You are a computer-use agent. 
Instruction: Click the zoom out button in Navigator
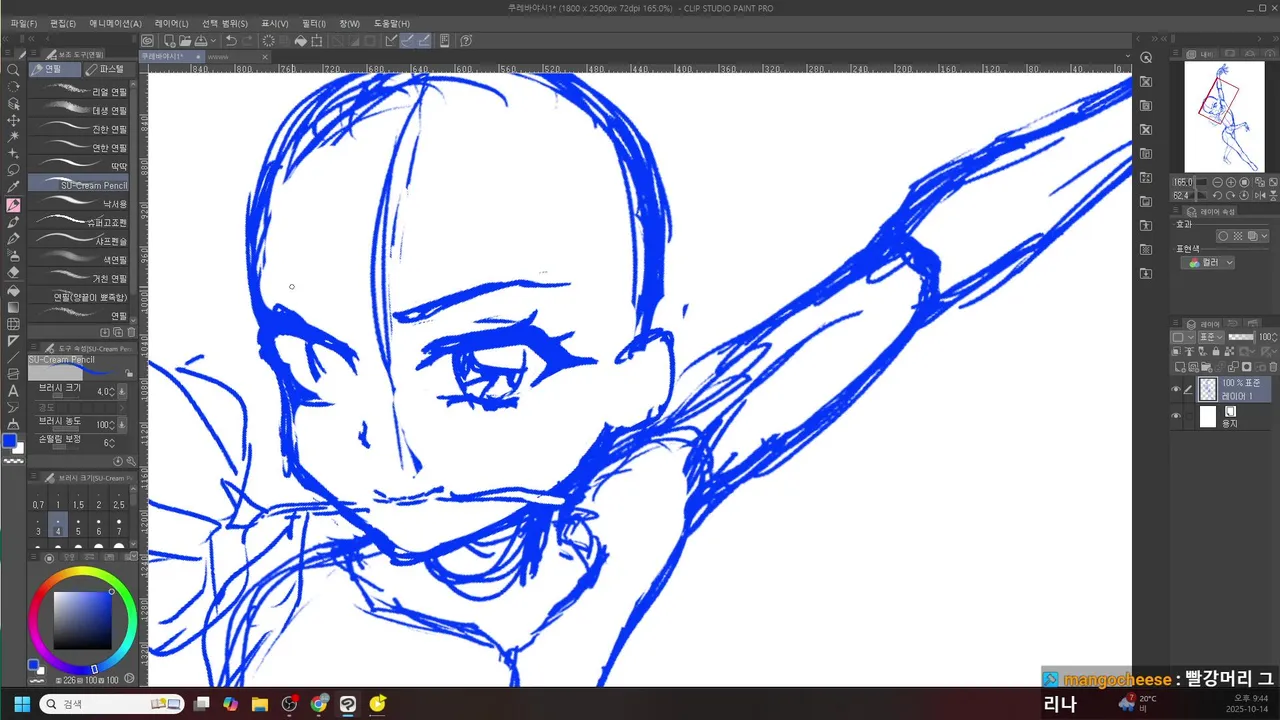1218,183
